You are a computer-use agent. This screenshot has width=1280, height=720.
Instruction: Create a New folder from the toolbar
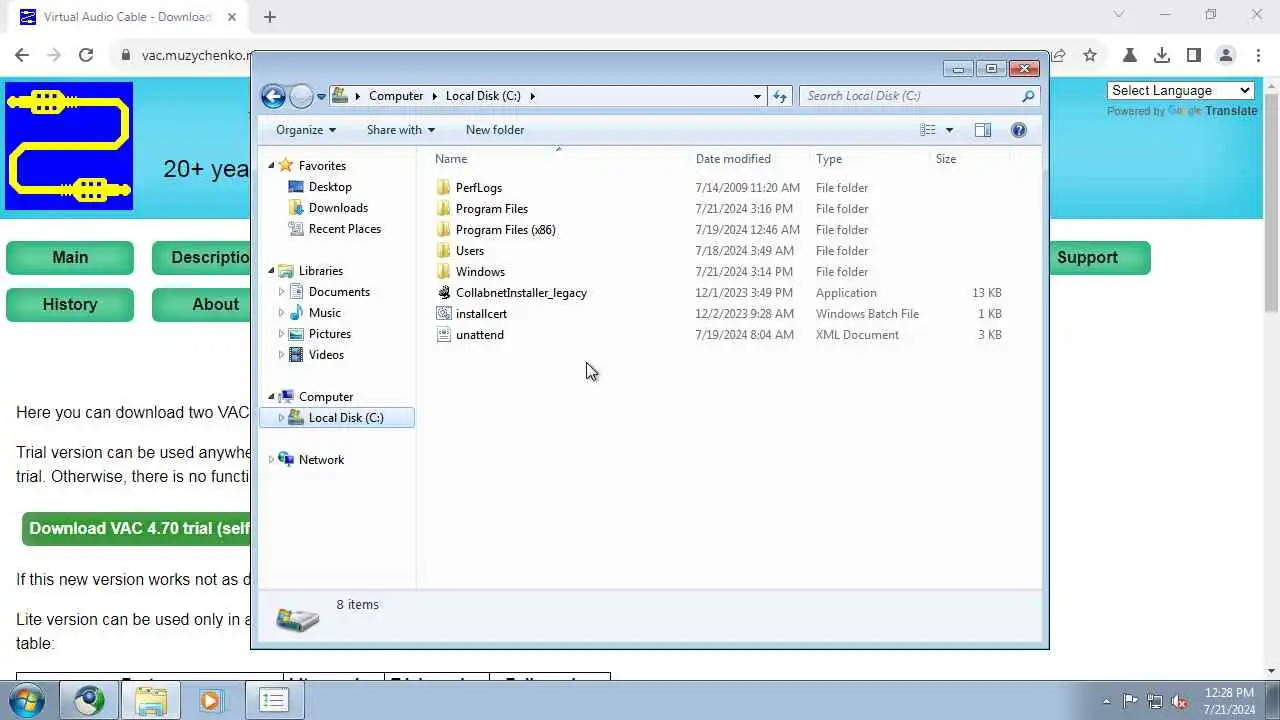tap(495, 130)
